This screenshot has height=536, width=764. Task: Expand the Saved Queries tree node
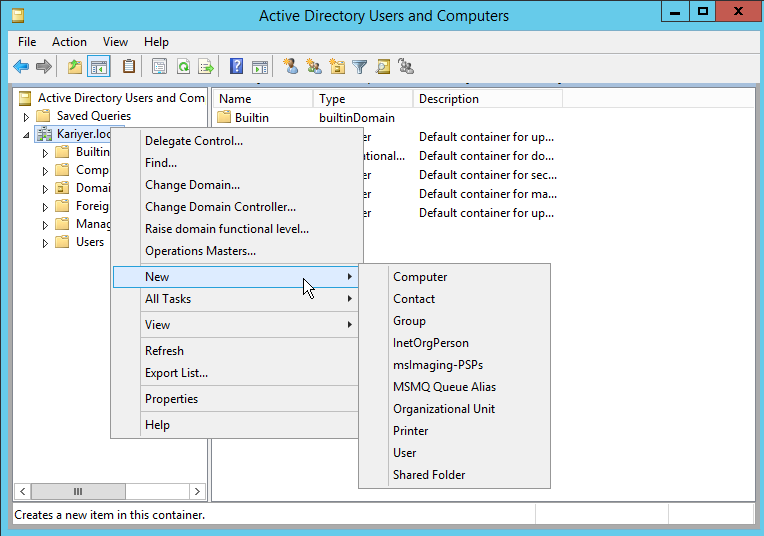click(x=26, y=117)
